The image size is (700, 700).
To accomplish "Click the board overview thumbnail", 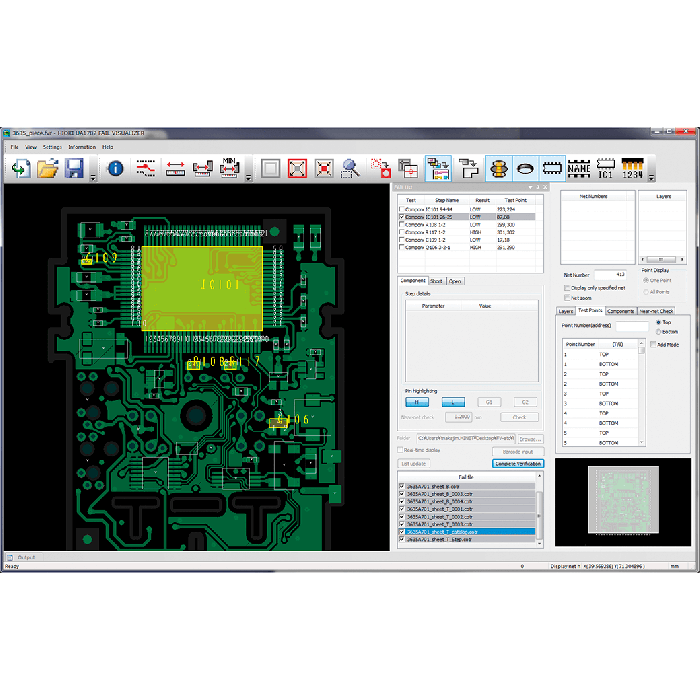I will 623,500.
